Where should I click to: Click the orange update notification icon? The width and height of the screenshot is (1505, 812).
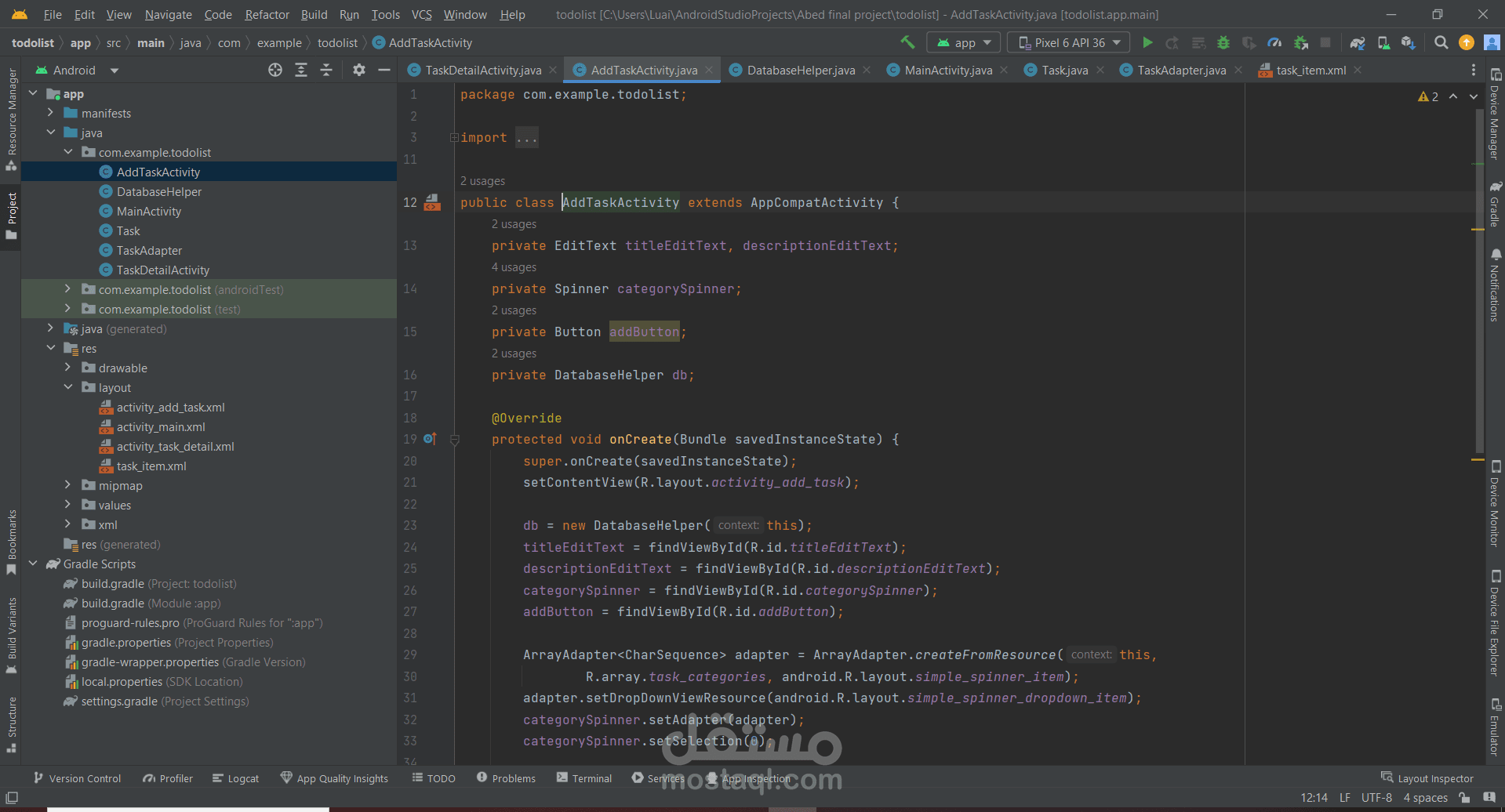click(x=1467, y=42)
